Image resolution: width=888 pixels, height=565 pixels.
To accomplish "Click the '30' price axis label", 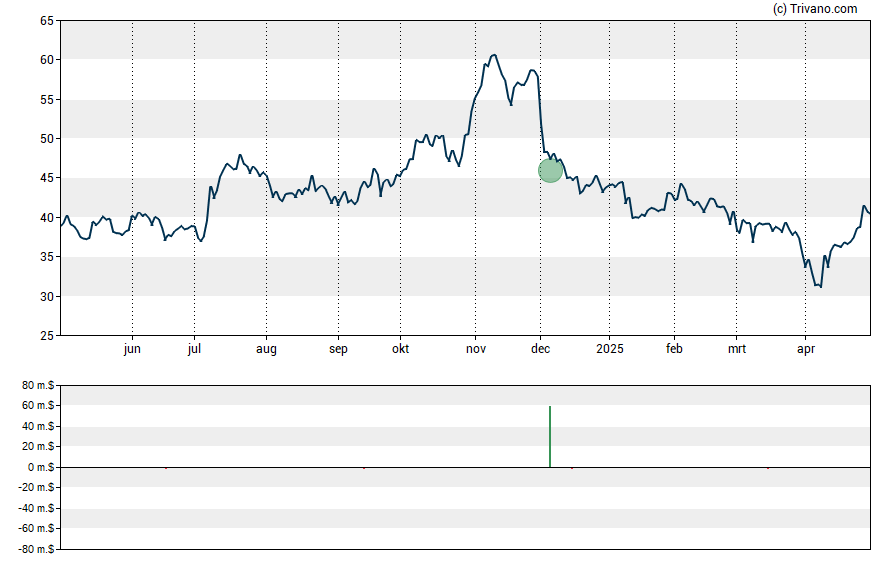I will click(47, 297).
